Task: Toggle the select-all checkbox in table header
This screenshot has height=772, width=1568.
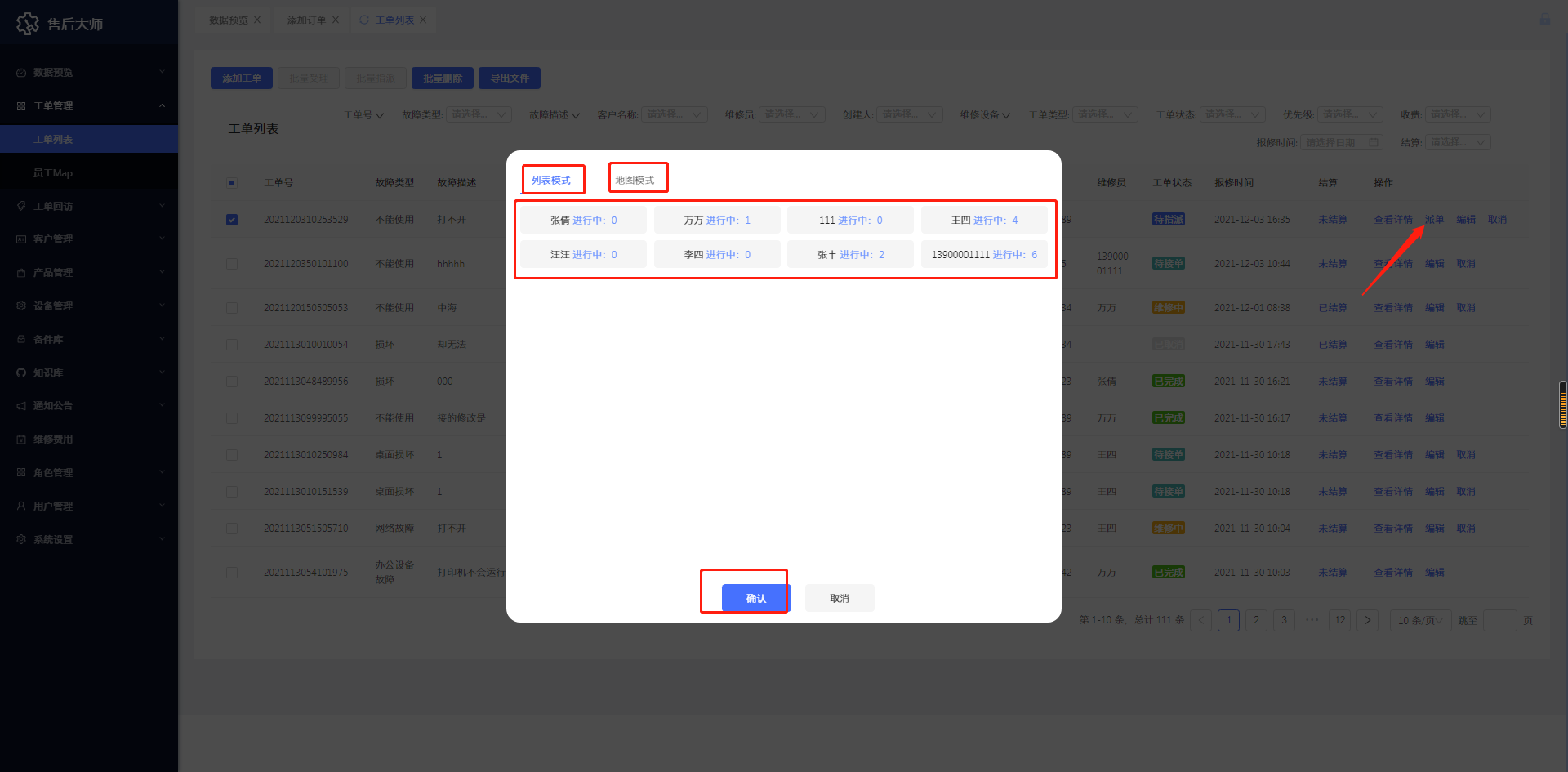Action: click(x=232, y=183)
